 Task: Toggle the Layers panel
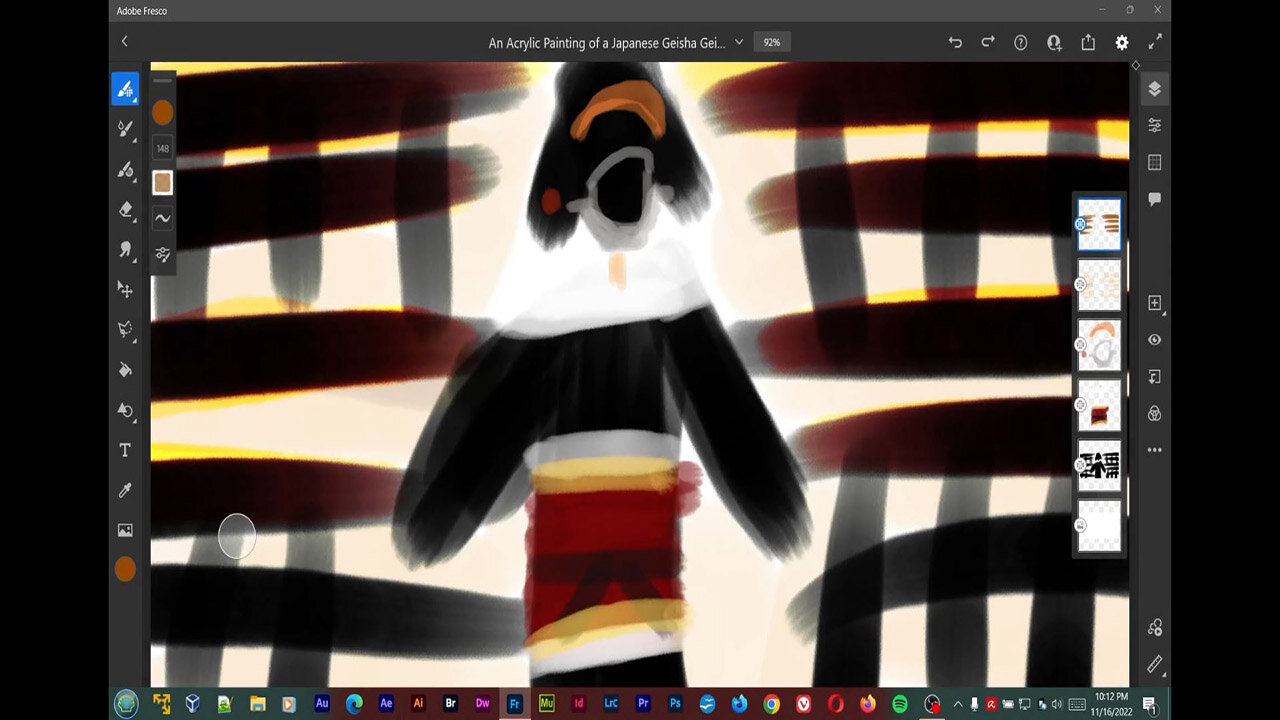click(x=1154, y=89)
